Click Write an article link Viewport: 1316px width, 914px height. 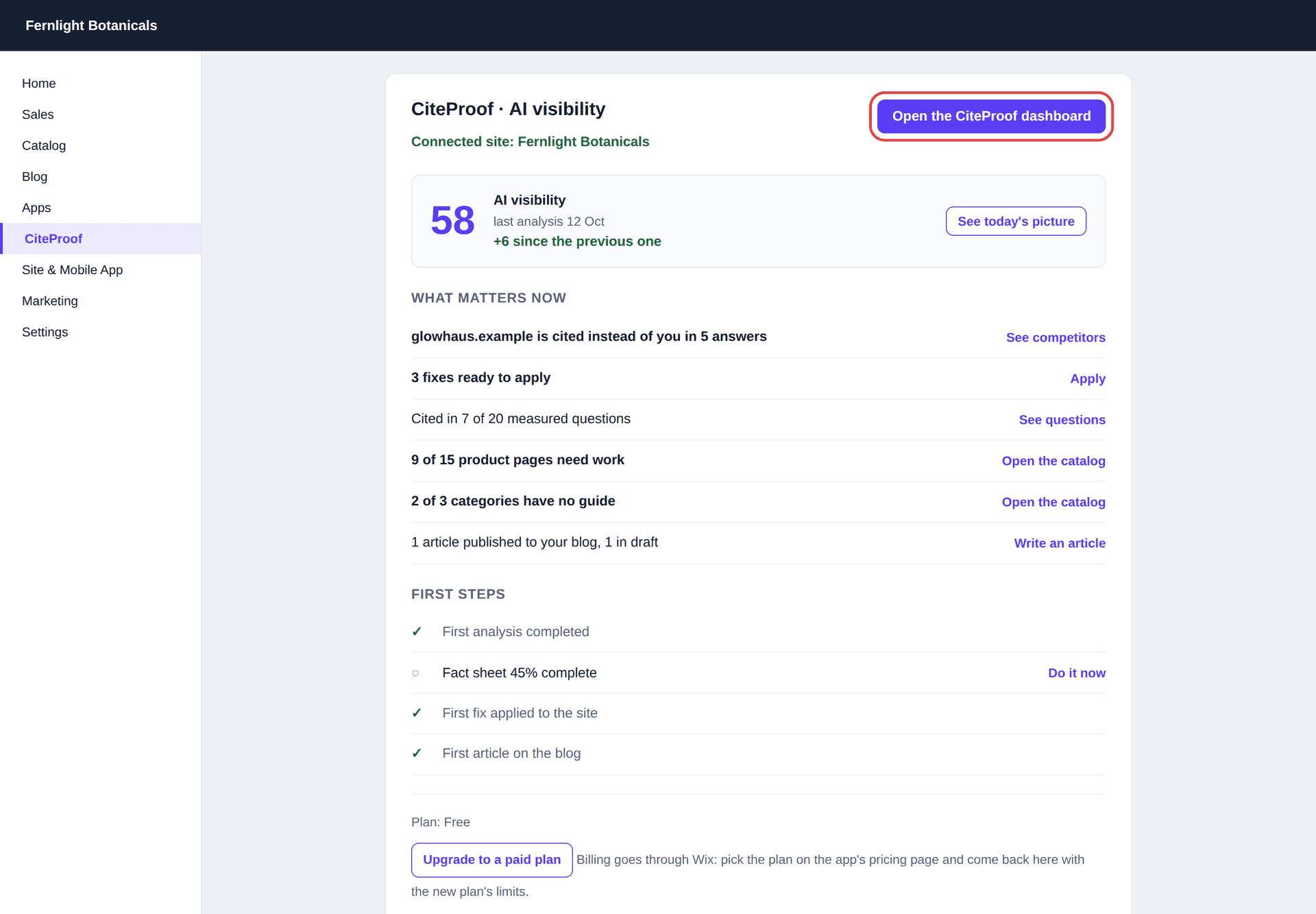(x=1060, y=543)
